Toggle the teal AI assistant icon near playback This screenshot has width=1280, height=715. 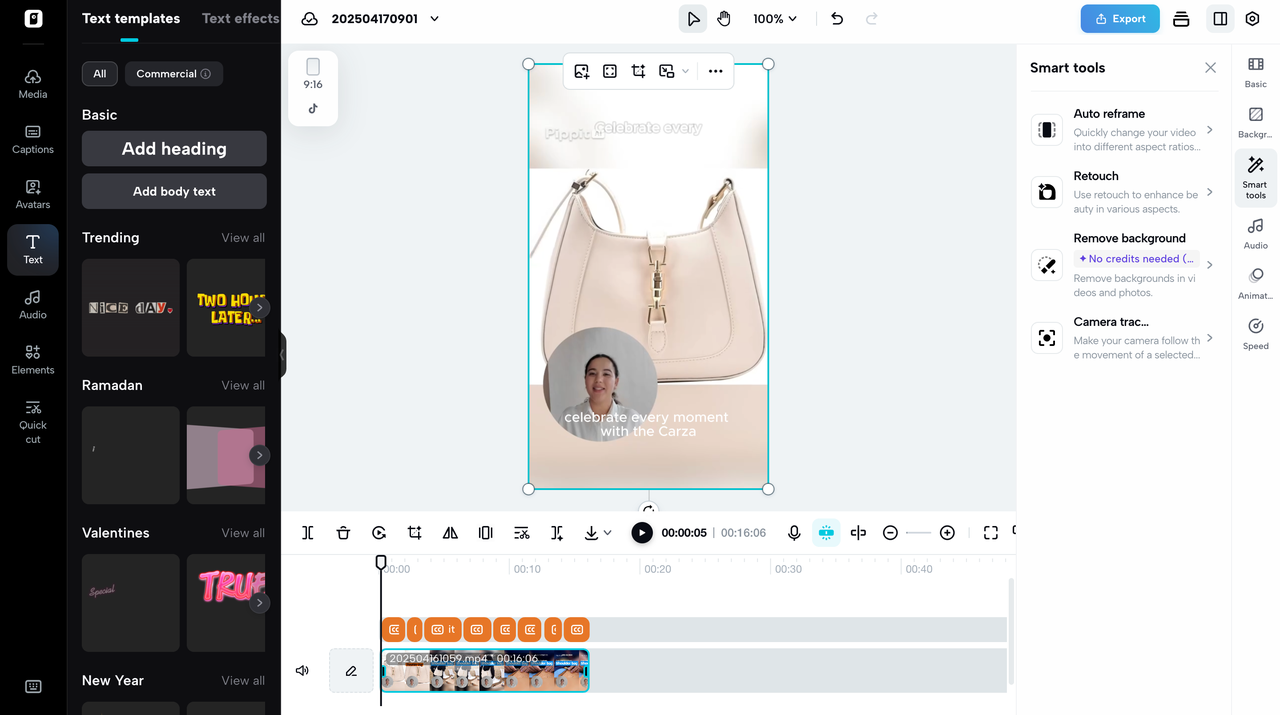pos(826,532)
